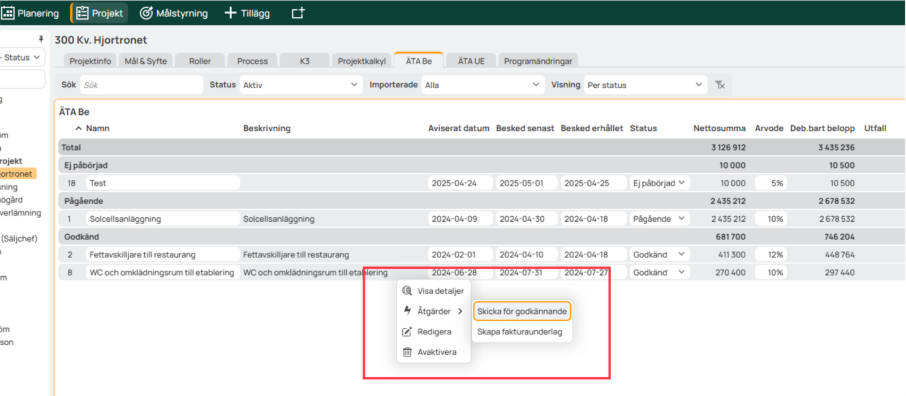Click Besked senast 2024-04-30 field
Image resolution: width=906 pixels, height=396 pixels.
click(x=526, y=219)
